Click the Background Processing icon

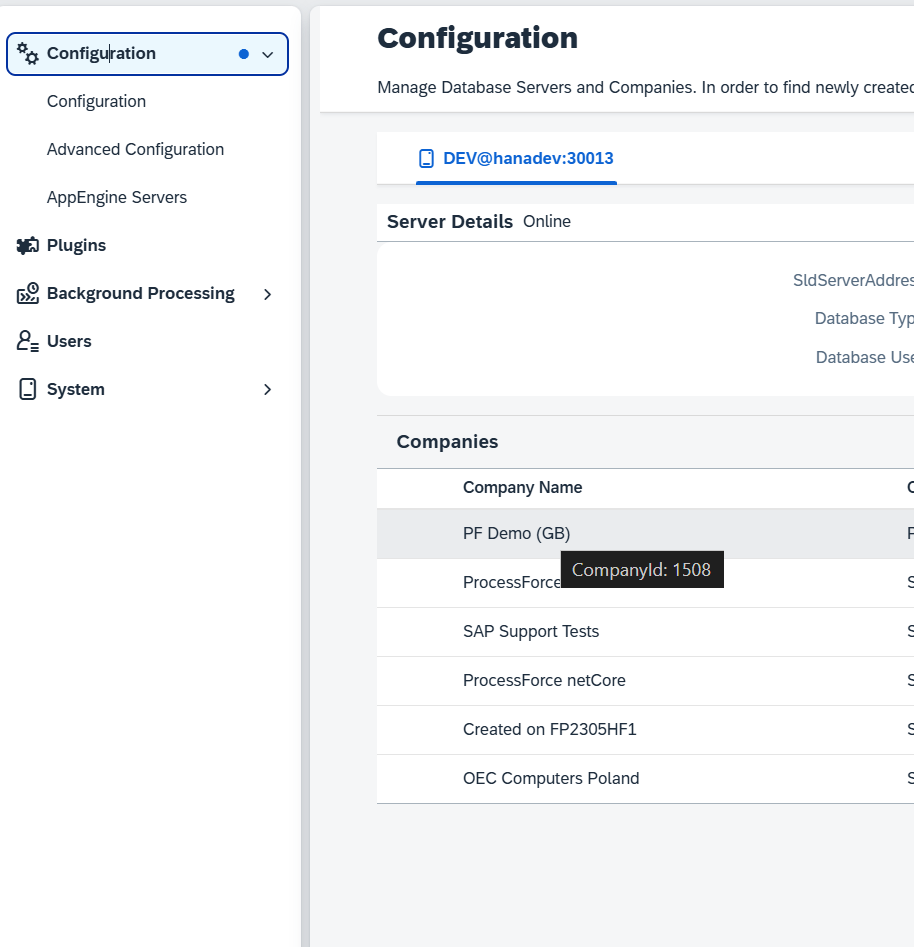point(28,294)
